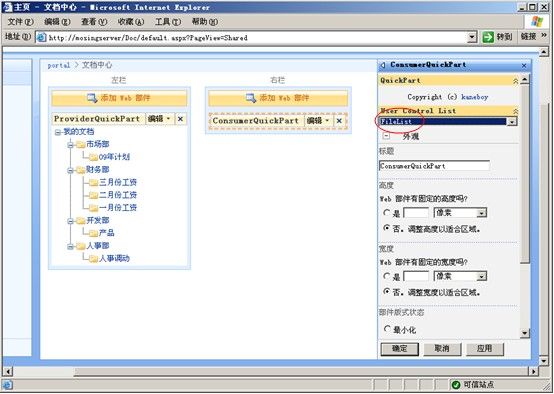Select the 开发部 folder label
This screenshot has height=394, width=554.
click(98, 220)
